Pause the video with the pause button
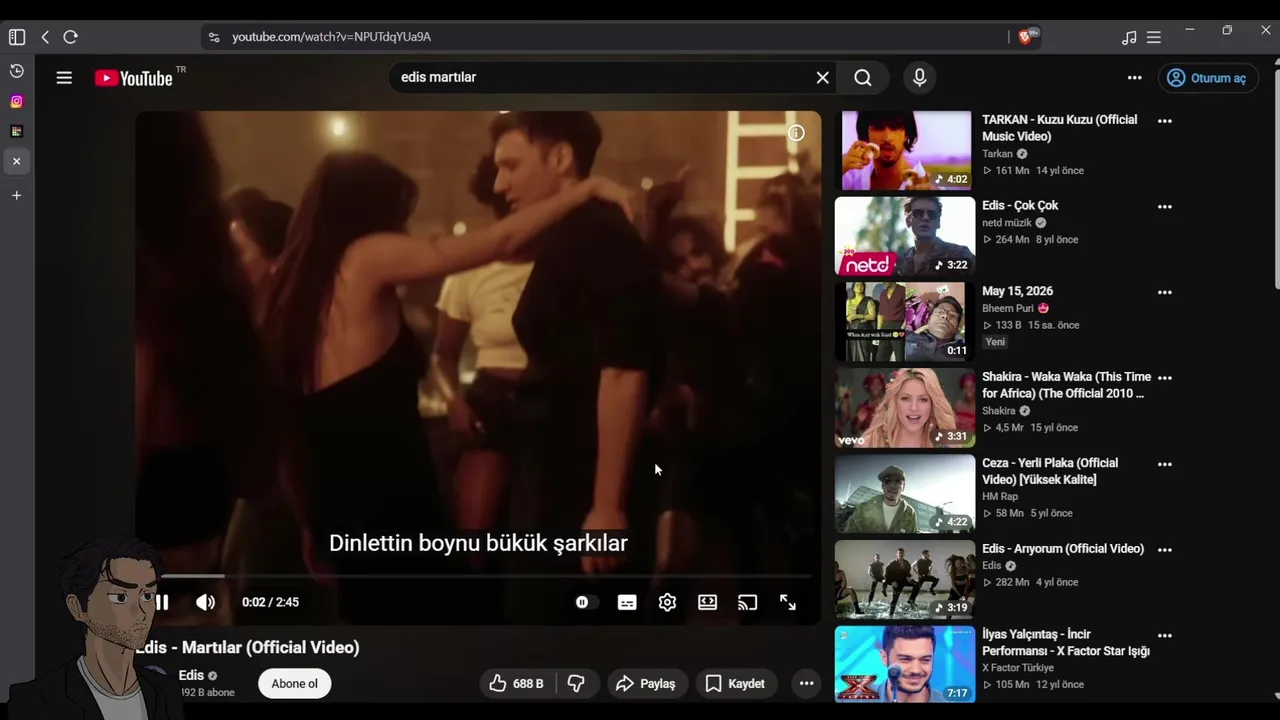This screenshot has width=1280, height=720. (x=162, y=602)
